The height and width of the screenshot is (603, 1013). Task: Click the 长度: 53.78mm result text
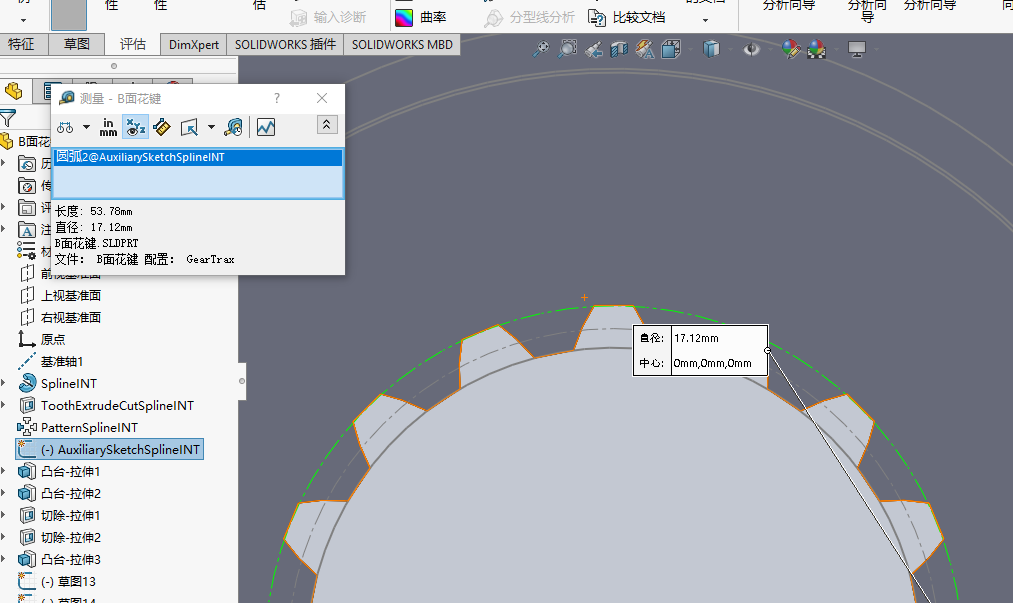94,211
